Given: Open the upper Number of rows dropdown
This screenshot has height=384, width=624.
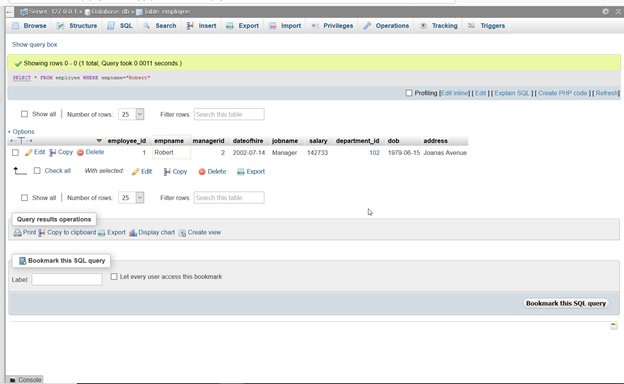Looking at the screenshot, I should point(131,114).
